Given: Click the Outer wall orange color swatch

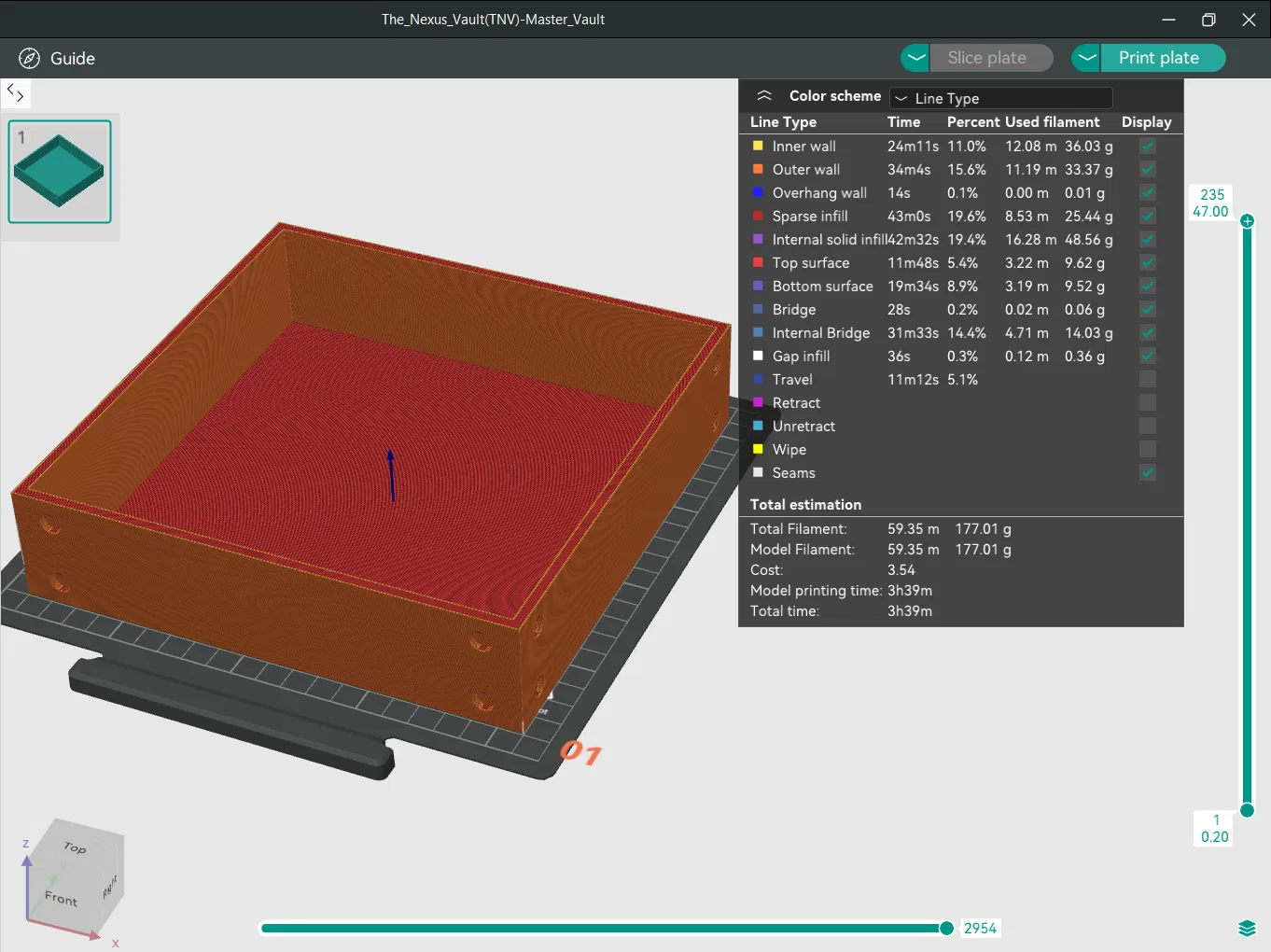Looking at the screenshot, I should (758, 169).
